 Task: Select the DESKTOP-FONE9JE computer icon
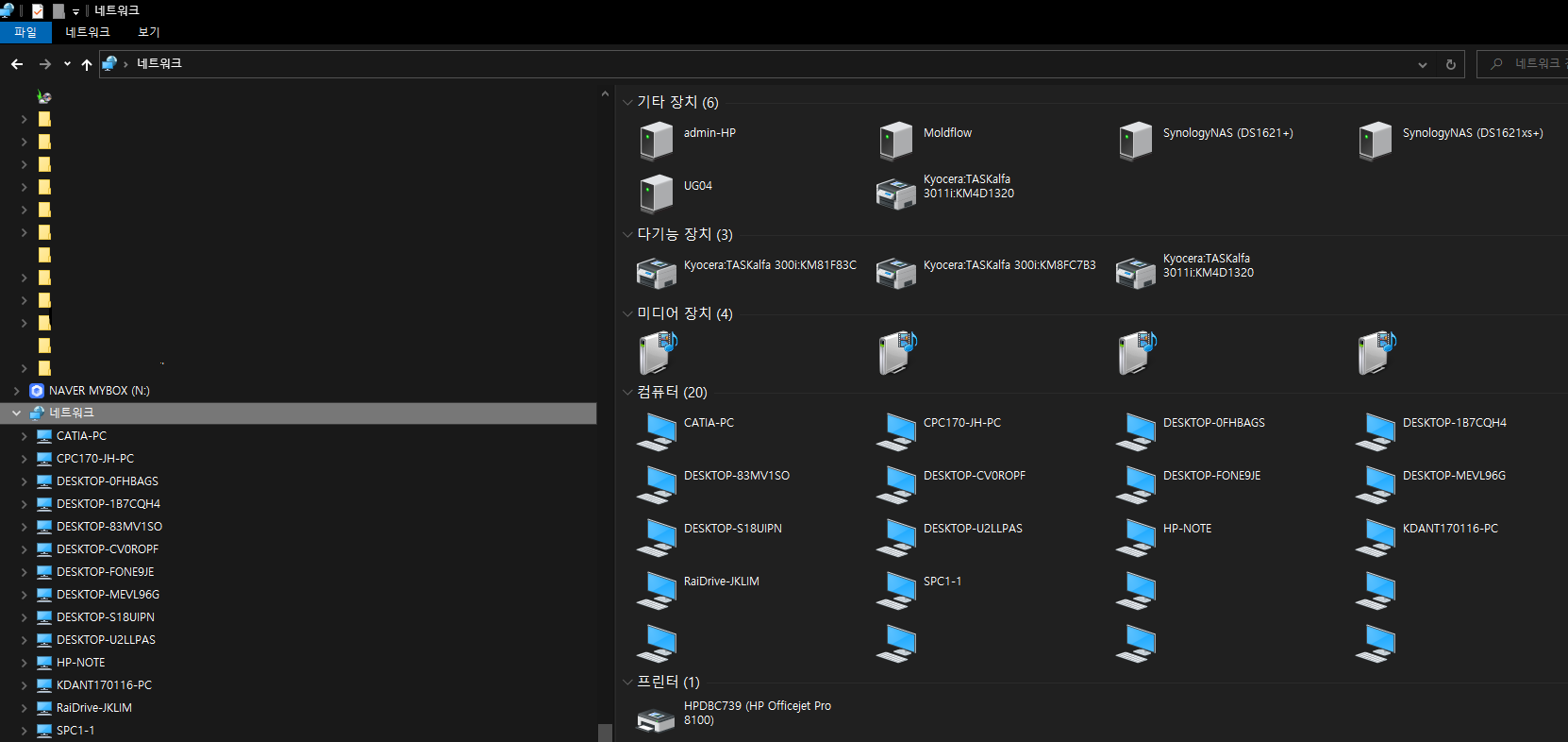[1136, 484]
